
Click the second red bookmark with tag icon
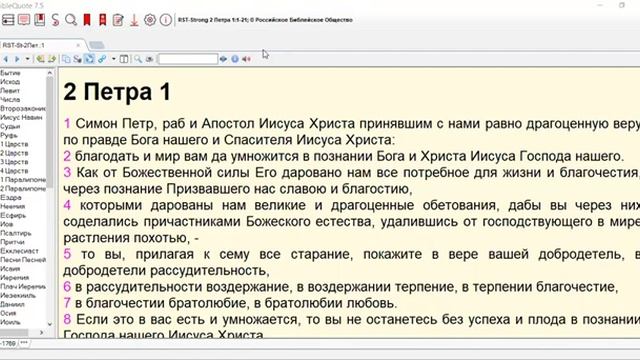point(102,20)
